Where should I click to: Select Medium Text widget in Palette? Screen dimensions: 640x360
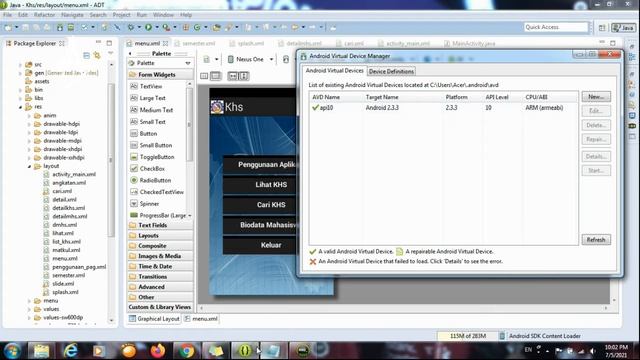[156, 110]
